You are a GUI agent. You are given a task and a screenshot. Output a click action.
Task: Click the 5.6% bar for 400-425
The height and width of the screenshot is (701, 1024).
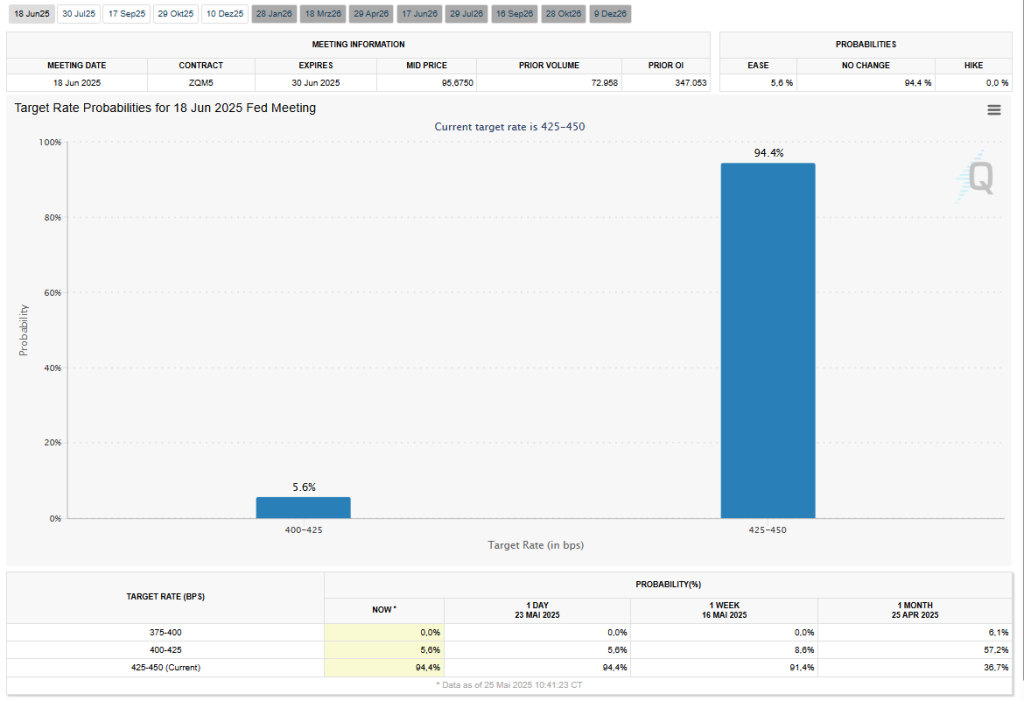tap(303, 507)
